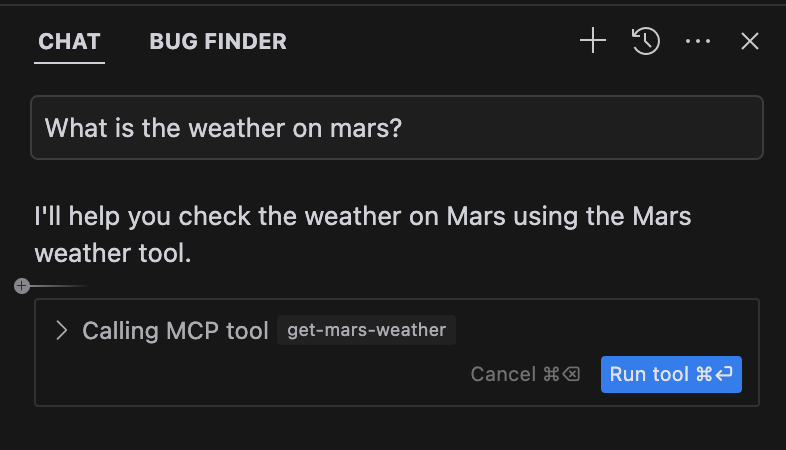Open the BUG FINDER tab
Viewport: 786px width, 450px height.
(x=218, y=42)
